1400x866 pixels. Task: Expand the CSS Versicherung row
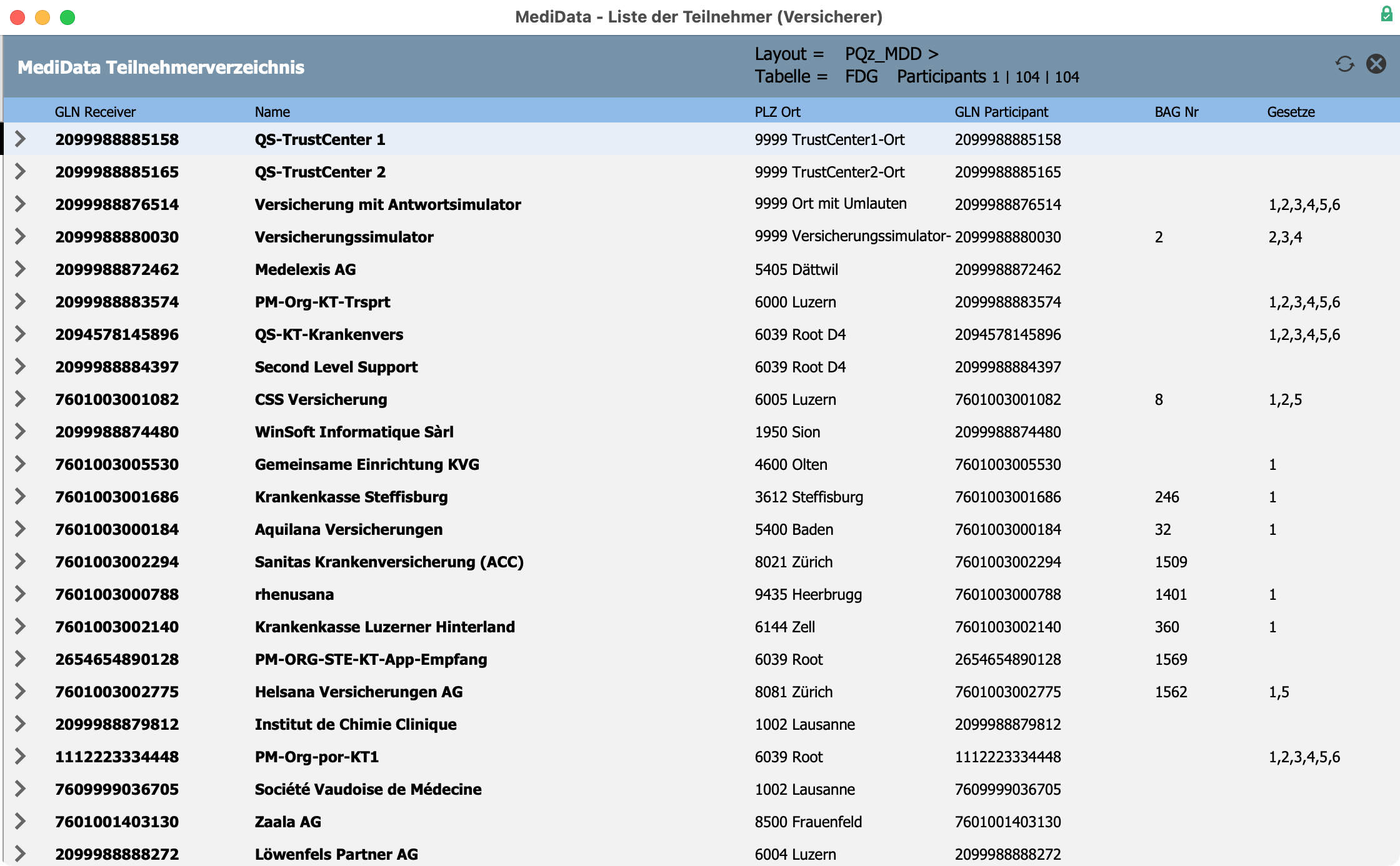pyautogui.click(x=20, y=399)
